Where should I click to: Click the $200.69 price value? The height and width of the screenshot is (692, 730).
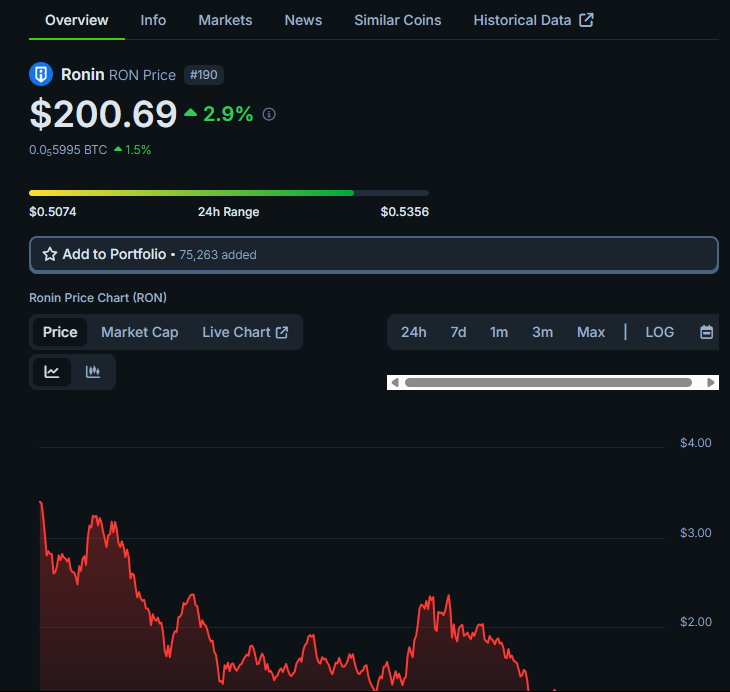click(x=103, y=114)
